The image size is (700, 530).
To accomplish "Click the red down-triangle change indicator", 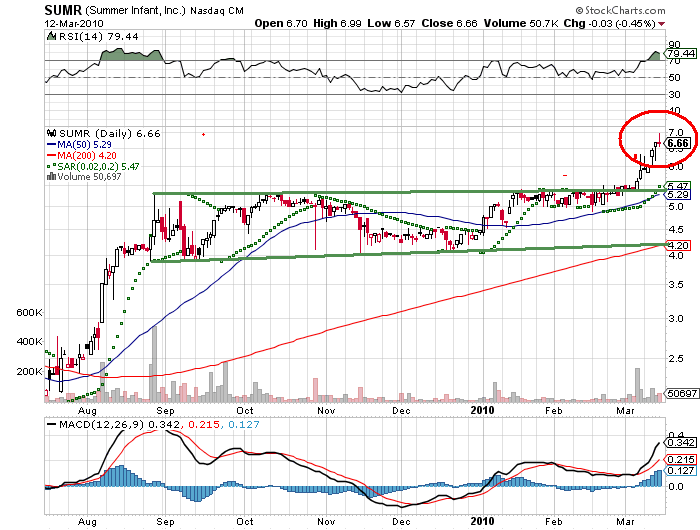I will pyautogui.click(x=662, y=24).
